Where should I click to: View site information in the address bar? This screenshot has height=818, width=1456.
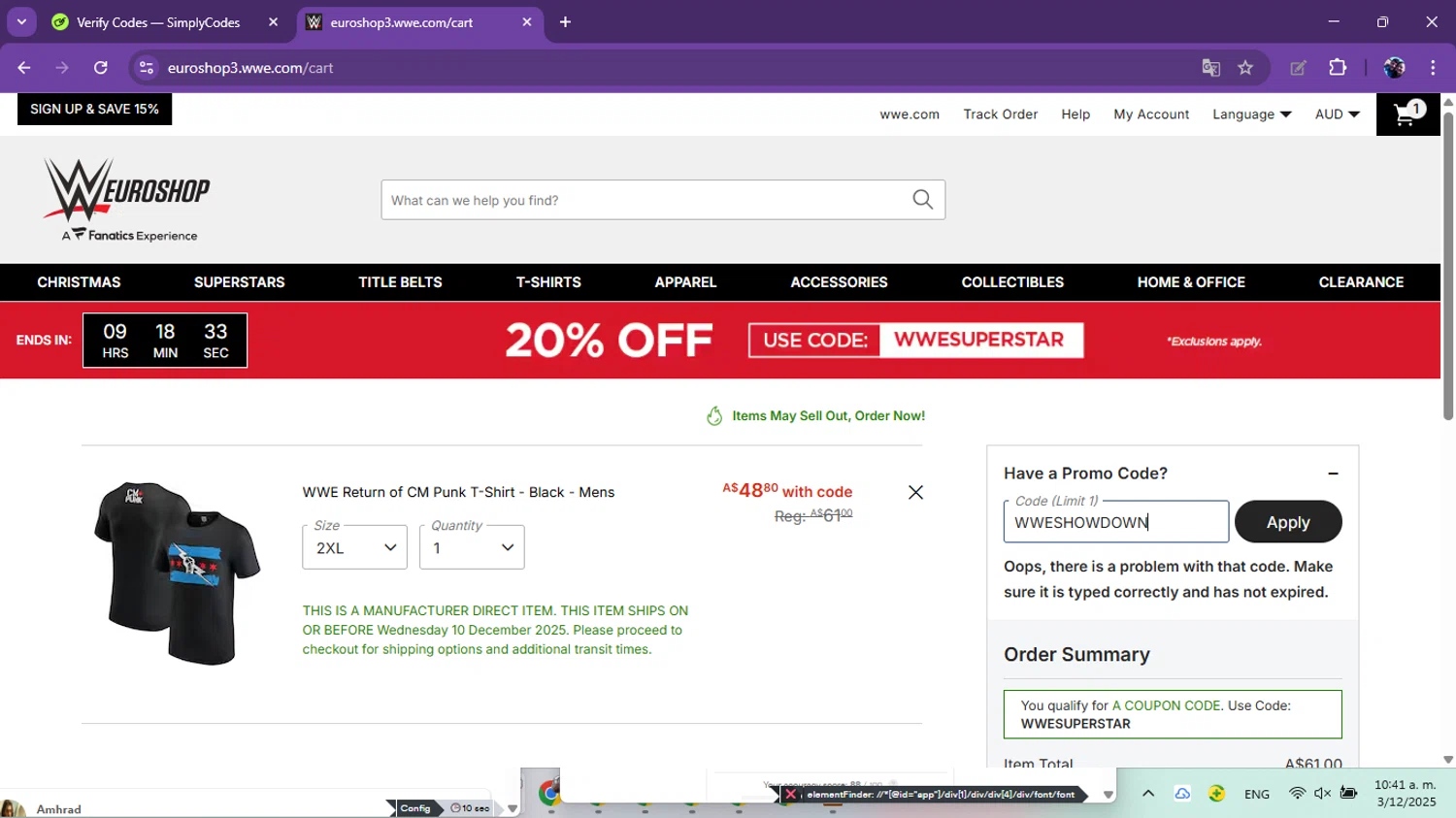pos(147,68)
